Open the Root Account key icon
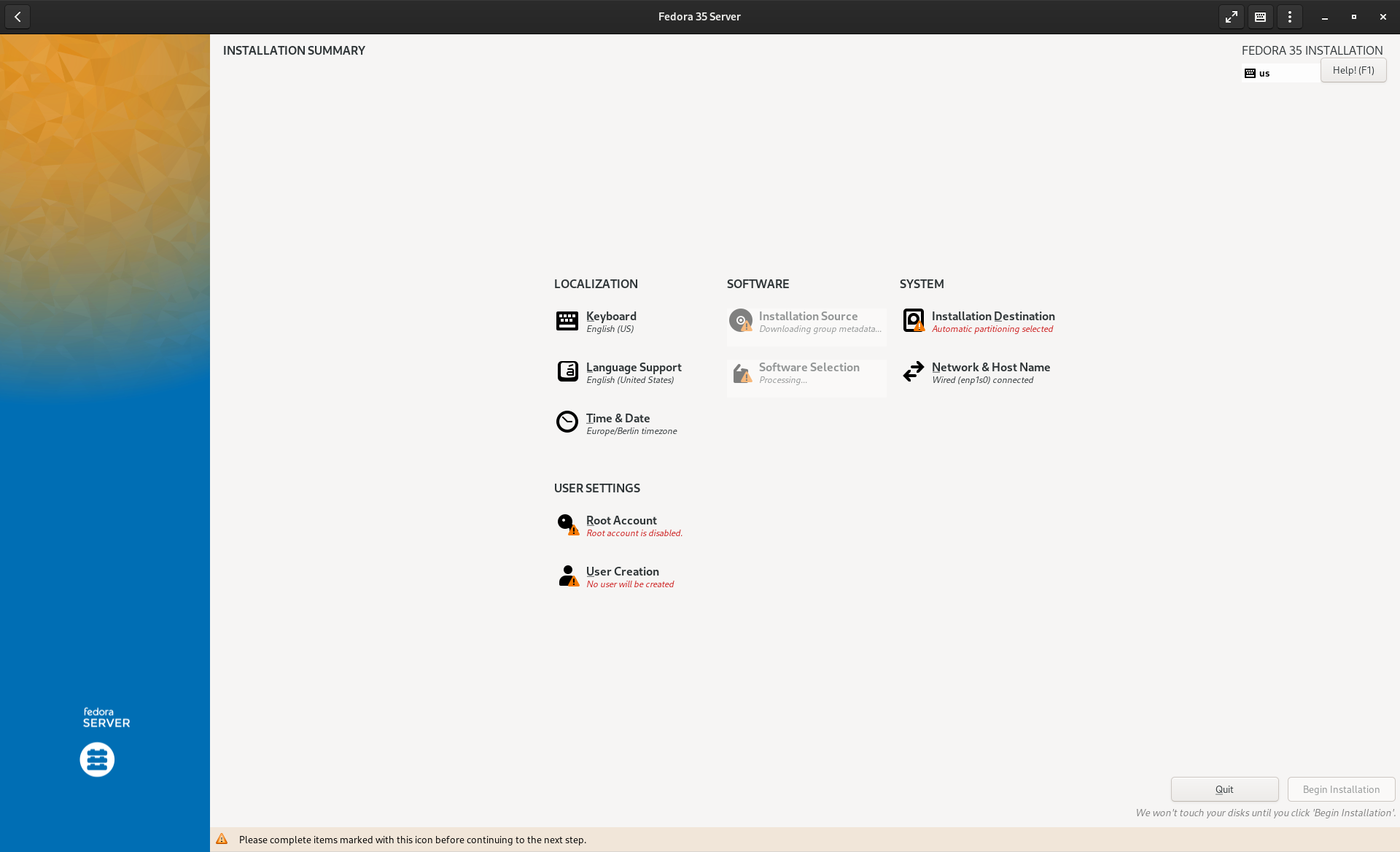The height and width of the screenshot is (852, 1400). point(568,524)
